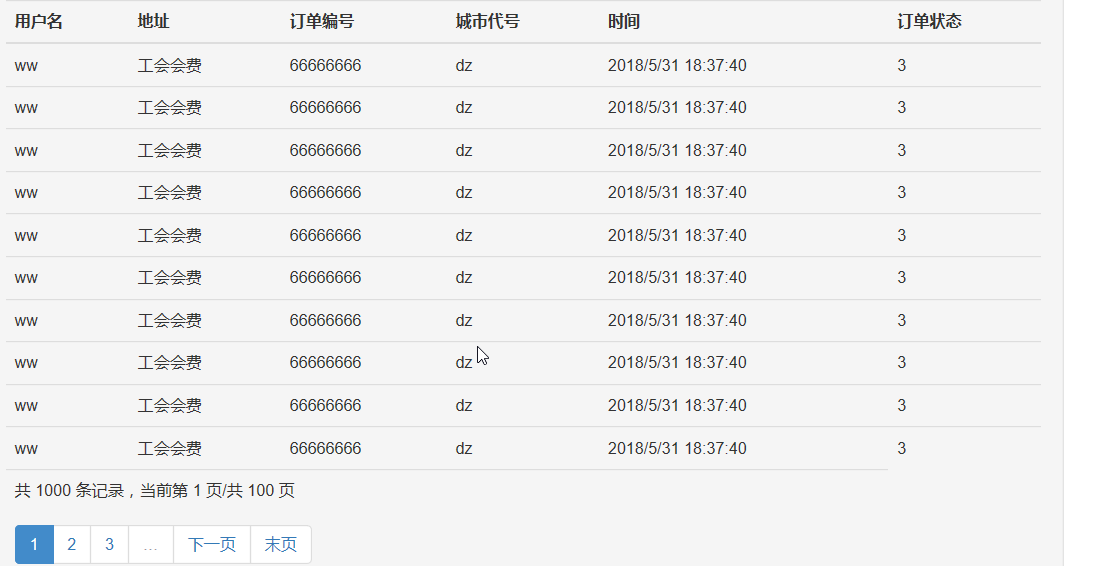Jump to last page via 末页
The height and width of the screenshot is (566, 1113).
(x=280, y=545)
